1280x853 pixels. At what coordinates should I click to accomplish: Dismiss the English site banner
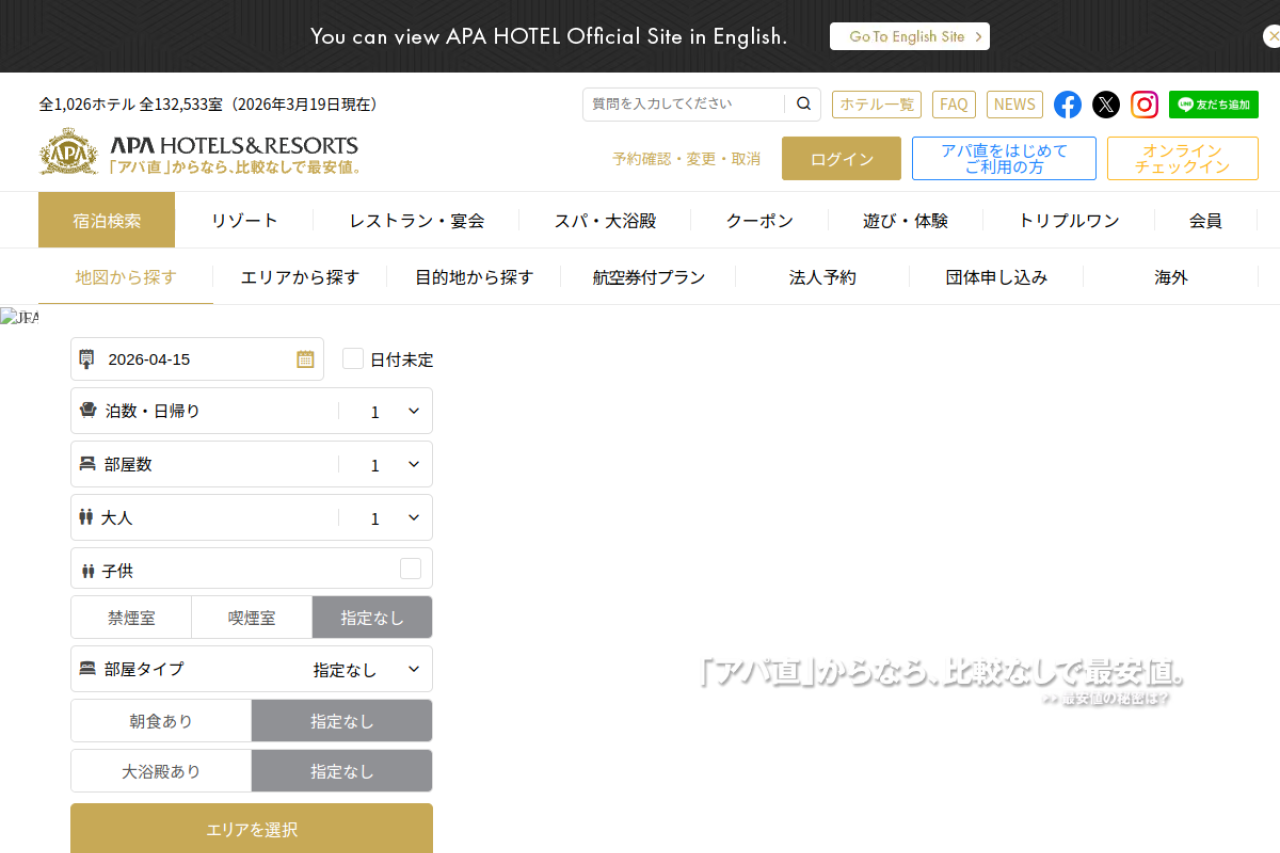(x=1271, y=37)
